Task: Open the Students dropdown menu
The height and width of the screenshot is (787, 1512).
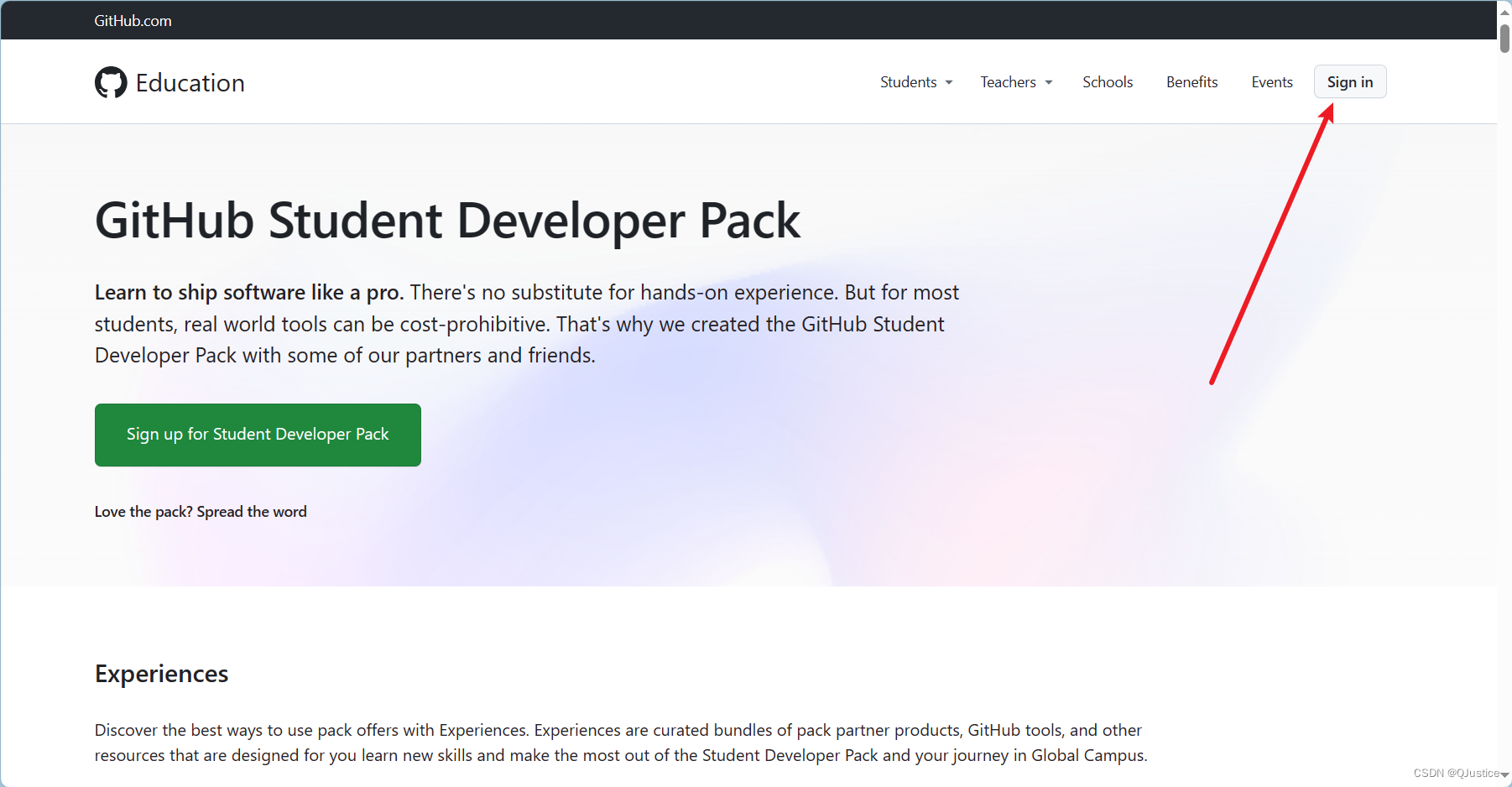Action: click(908, 81)
